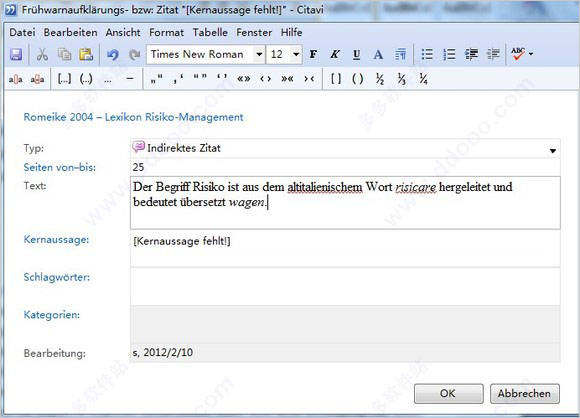Click Citavi window title icon
The width and height of the screenshot is (580, 418).
tap(11, 10)
